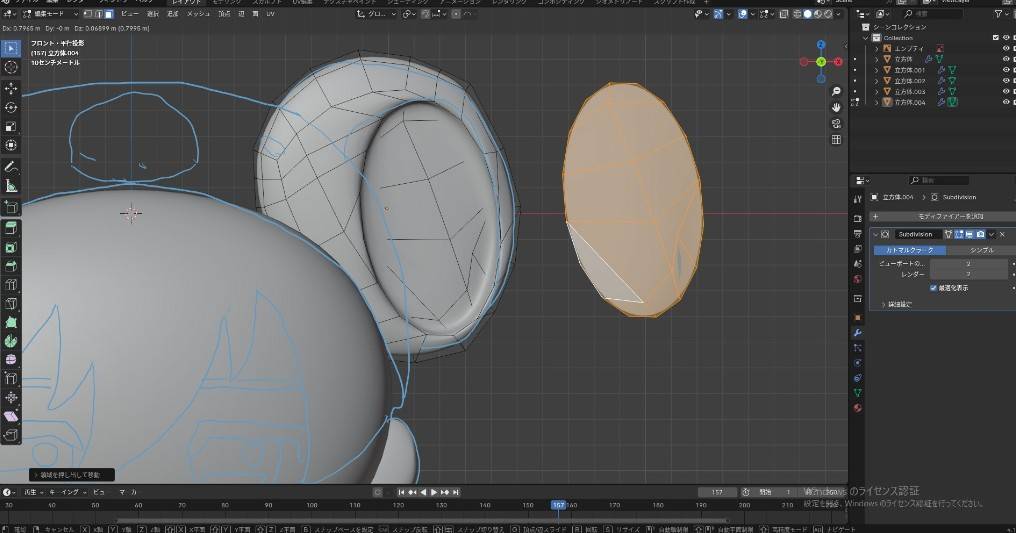Click the Box Select tool icon
This screenshot has width=1016, height=533.
[x=11, y=49]
